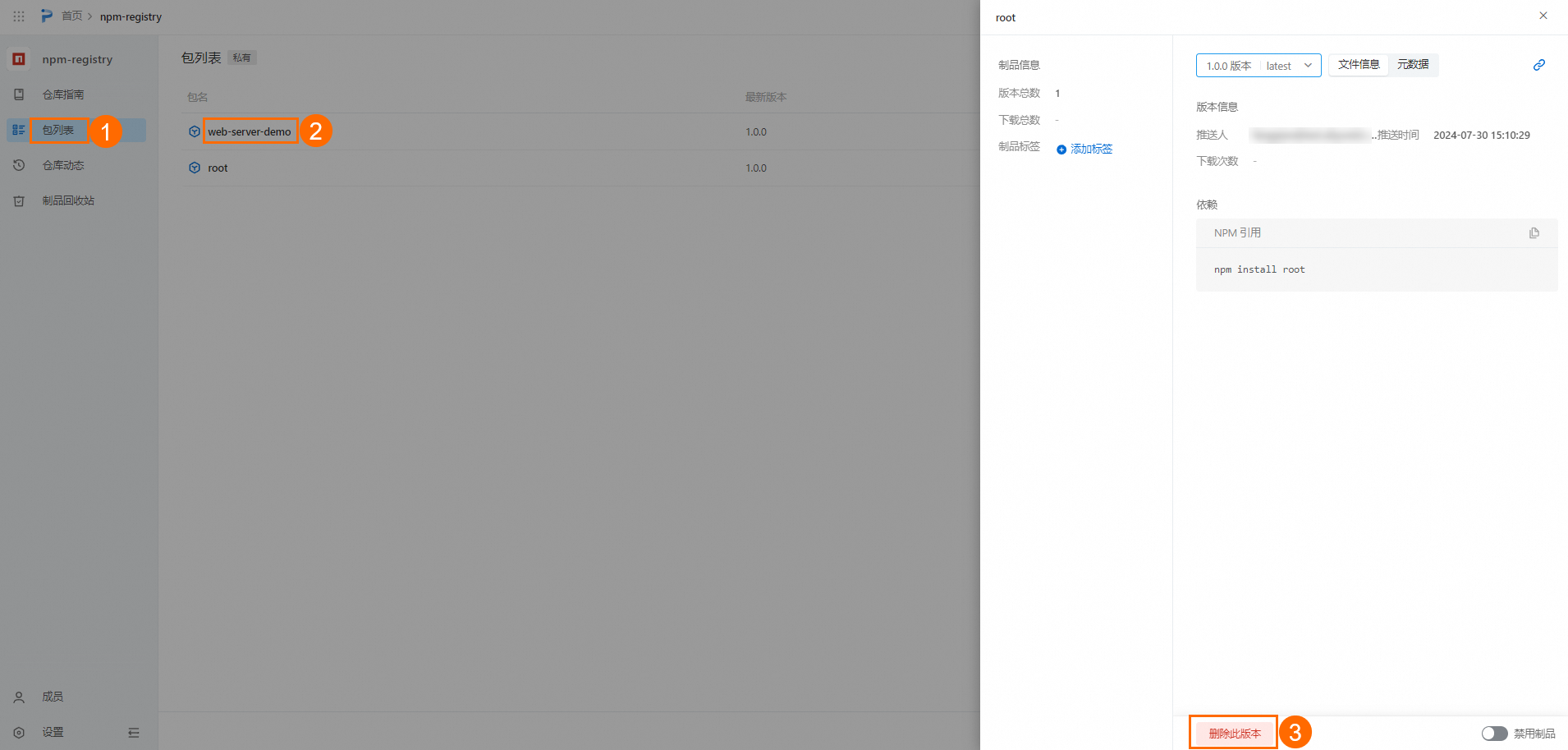
Task: Click the root title of the panel
Action: point(1006,17)
